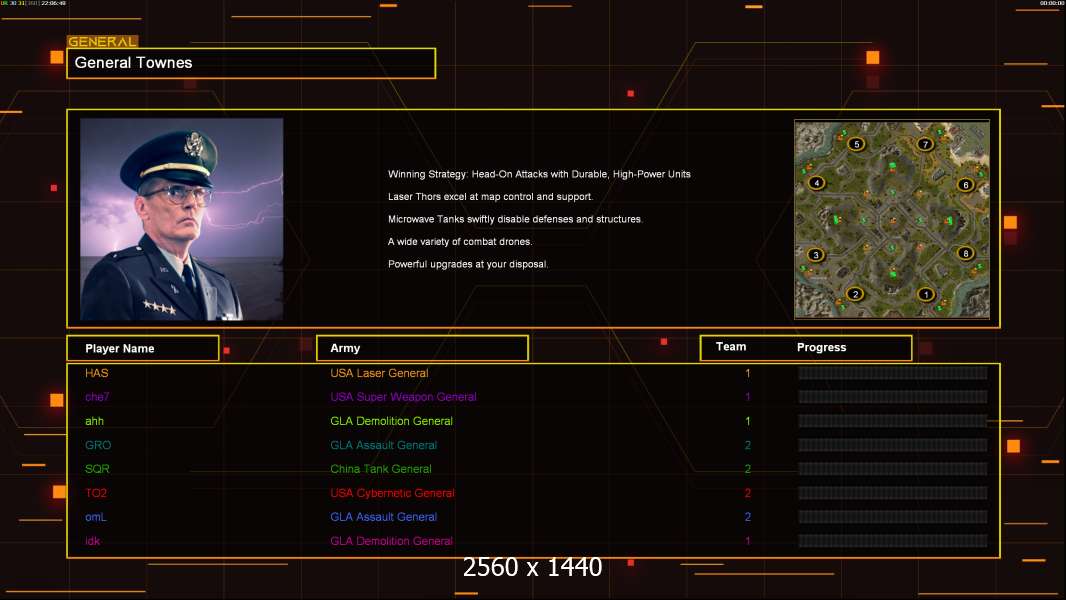This screenshot has width=1066, height=600.
Task: Click the loading progress bar for omL
Action: (893, 517)
